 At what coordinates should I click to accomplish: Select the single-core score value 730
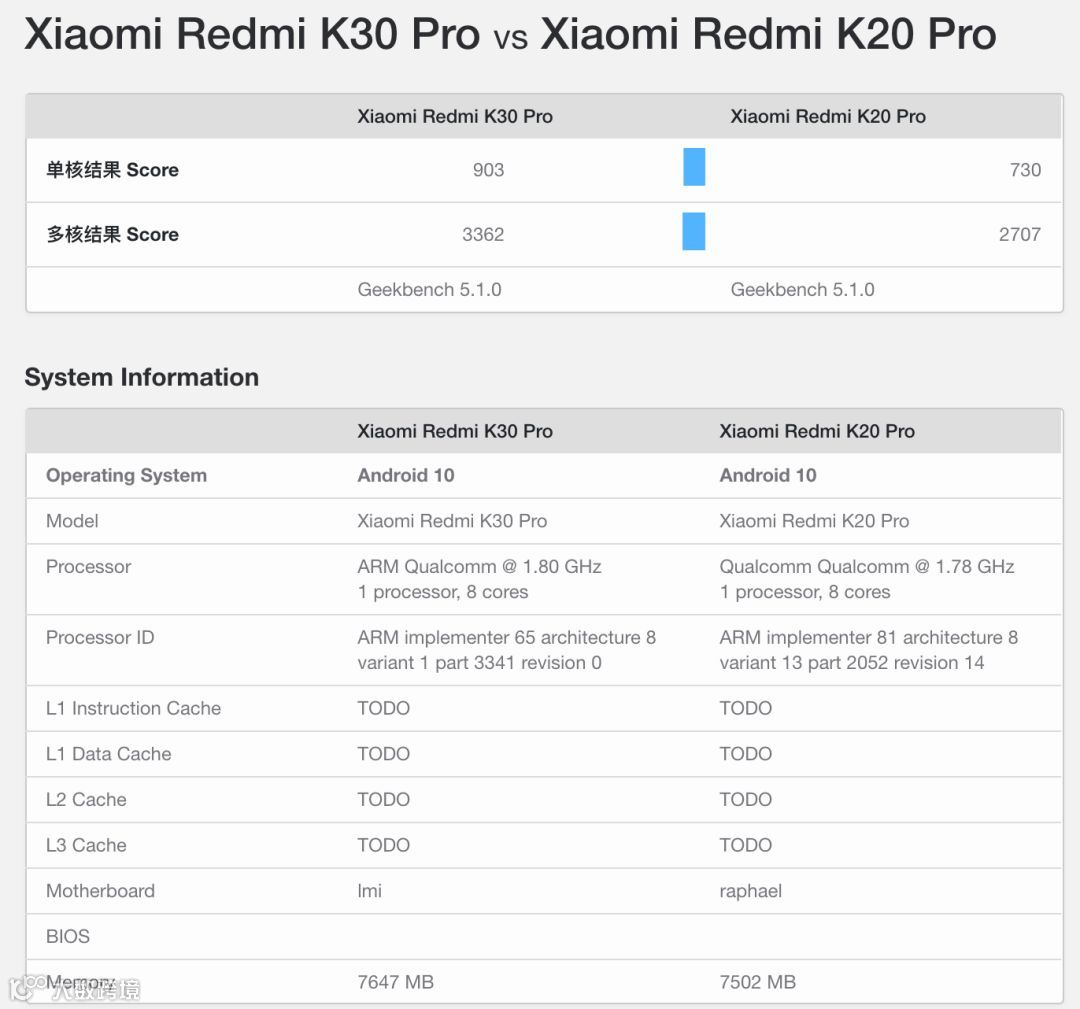tap(1025, 170)
